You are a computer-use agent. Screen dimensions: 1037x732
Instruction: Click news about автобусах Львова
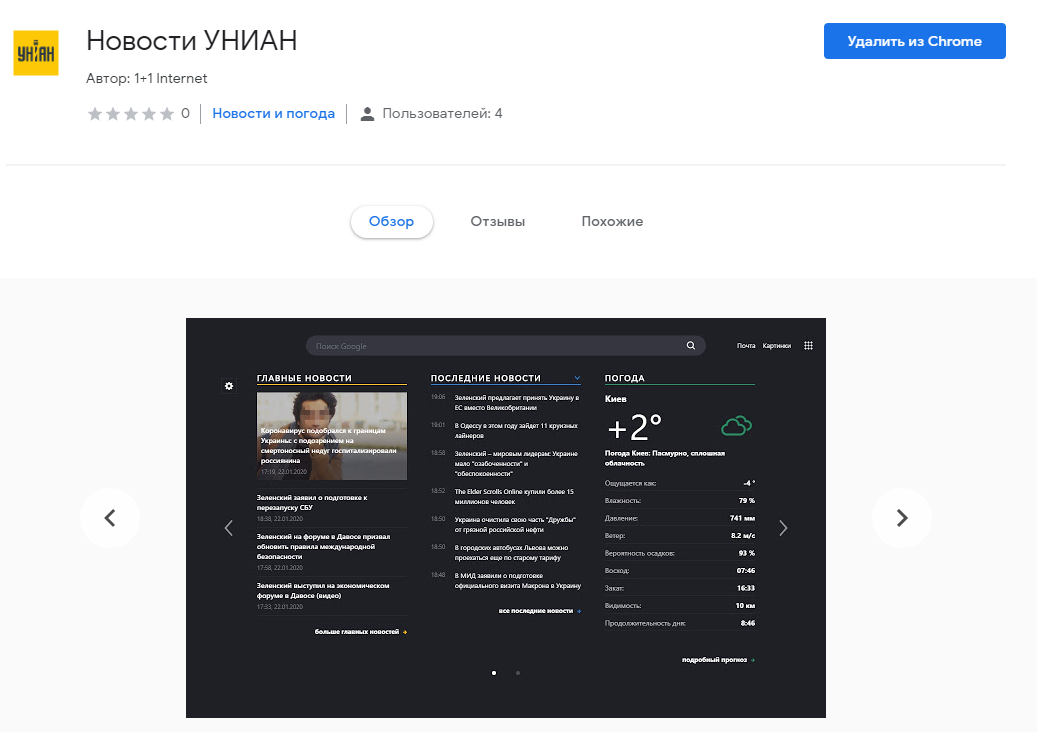pyautogui.click(x=511, y=552)
